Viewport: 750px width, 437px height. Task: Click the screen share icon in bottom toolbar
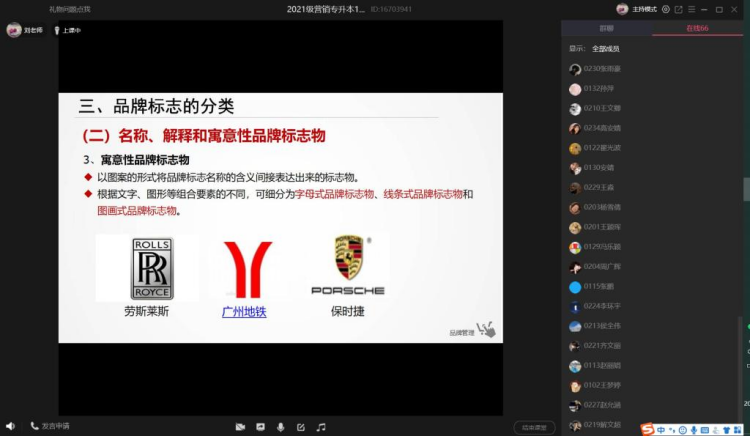(260, 427)
